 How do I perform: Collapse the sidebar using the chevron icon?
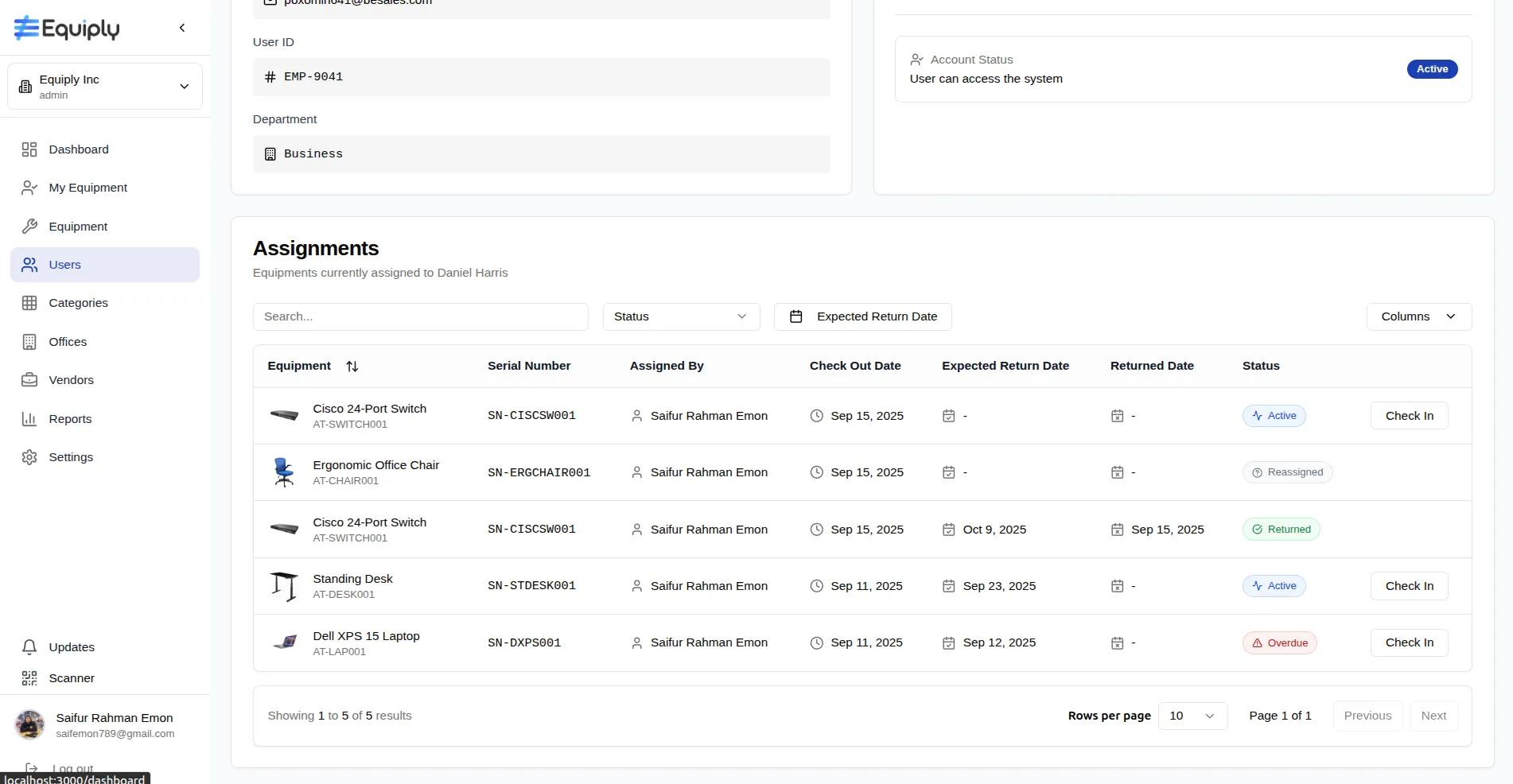click(x=182, y=28)
